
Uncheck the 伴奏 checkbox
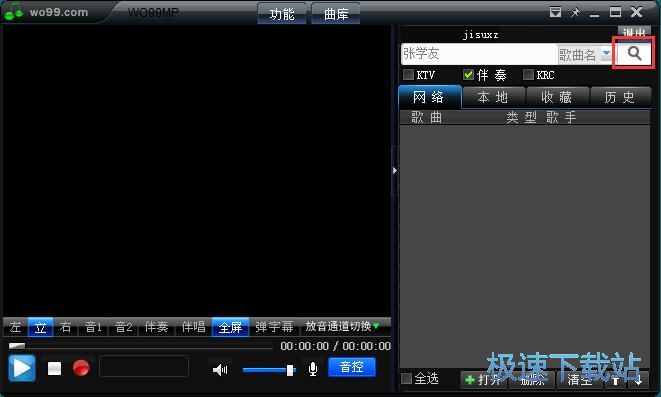pos(468,75)
